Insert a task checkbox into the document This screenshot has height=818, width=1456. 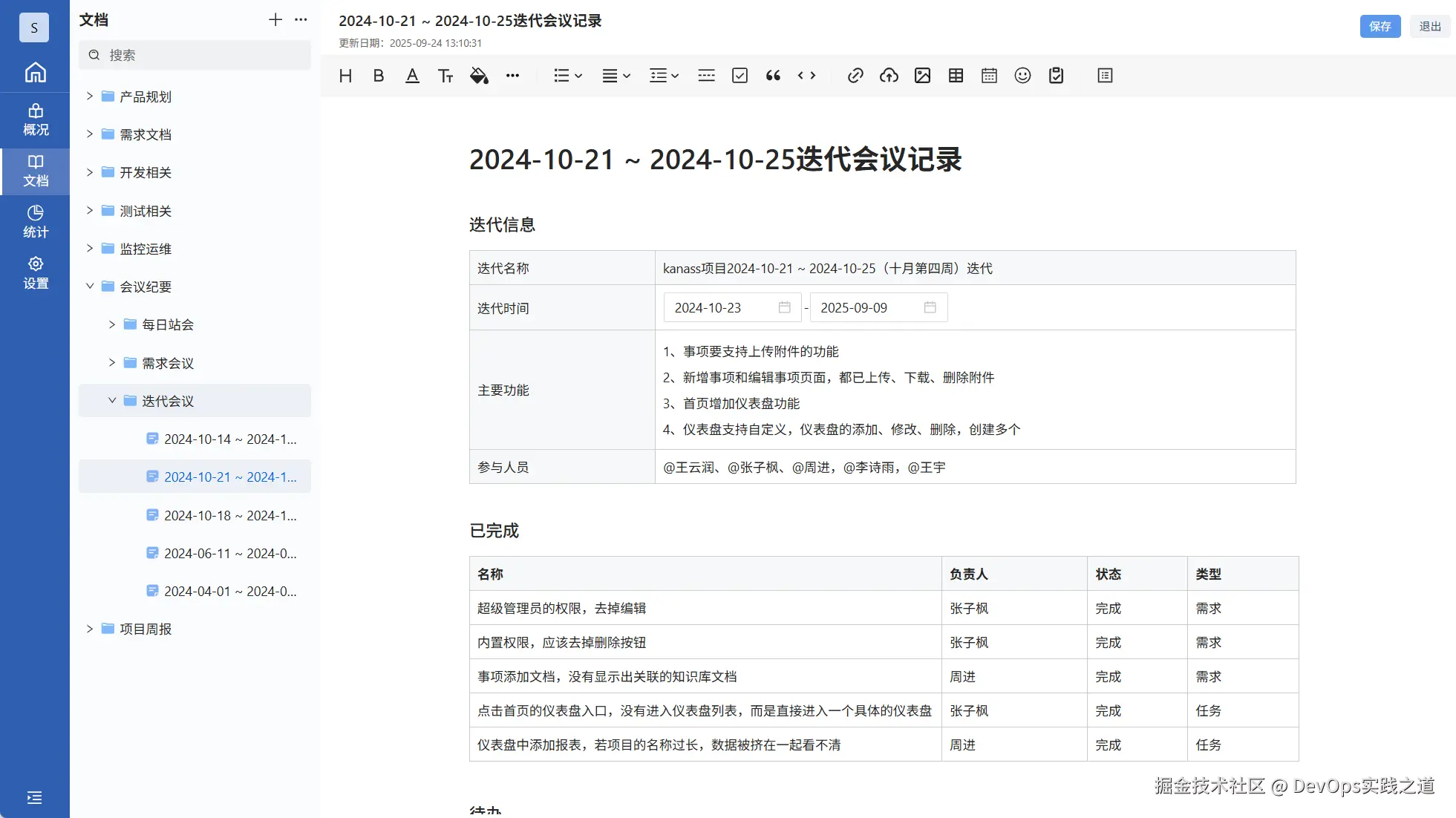point(740,75)
